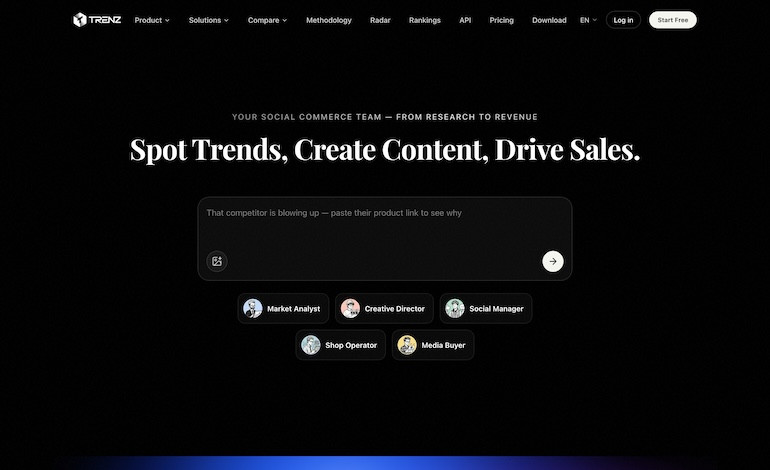The height and width of the screenshot is (470, 770).
Task: Open Rankings in the navigation bar
Action: click(x=424, y=20)
